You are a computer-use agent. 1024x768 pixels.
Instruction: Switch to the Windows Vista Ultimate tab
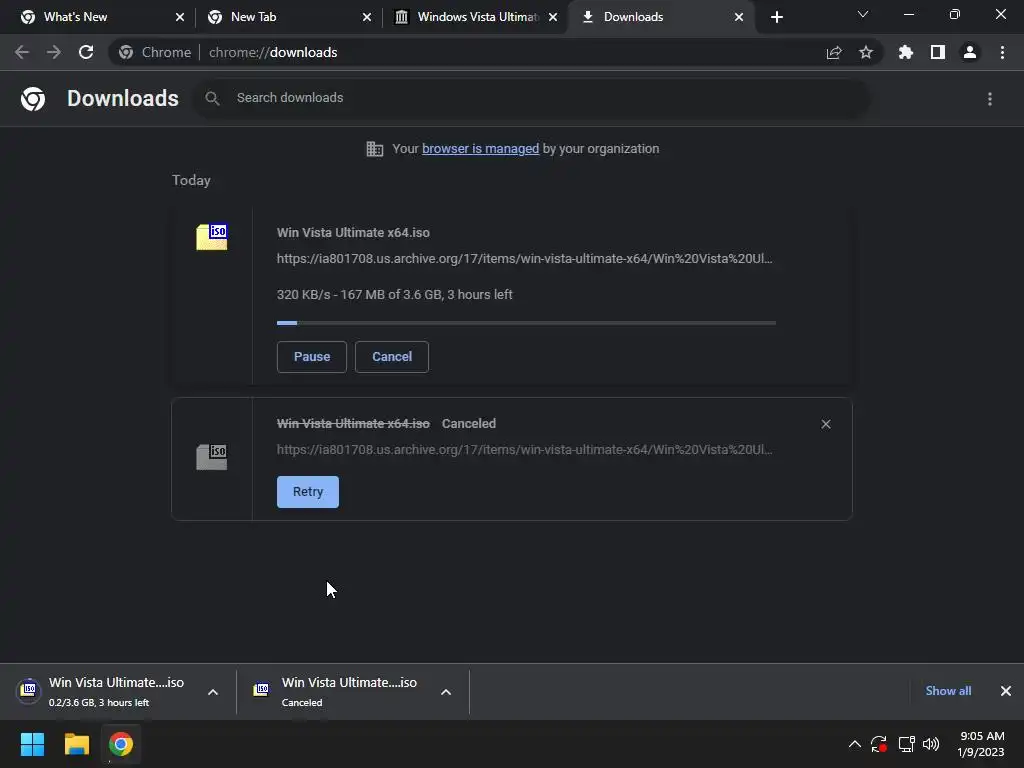pyautogui.click(x=477, y=17)
